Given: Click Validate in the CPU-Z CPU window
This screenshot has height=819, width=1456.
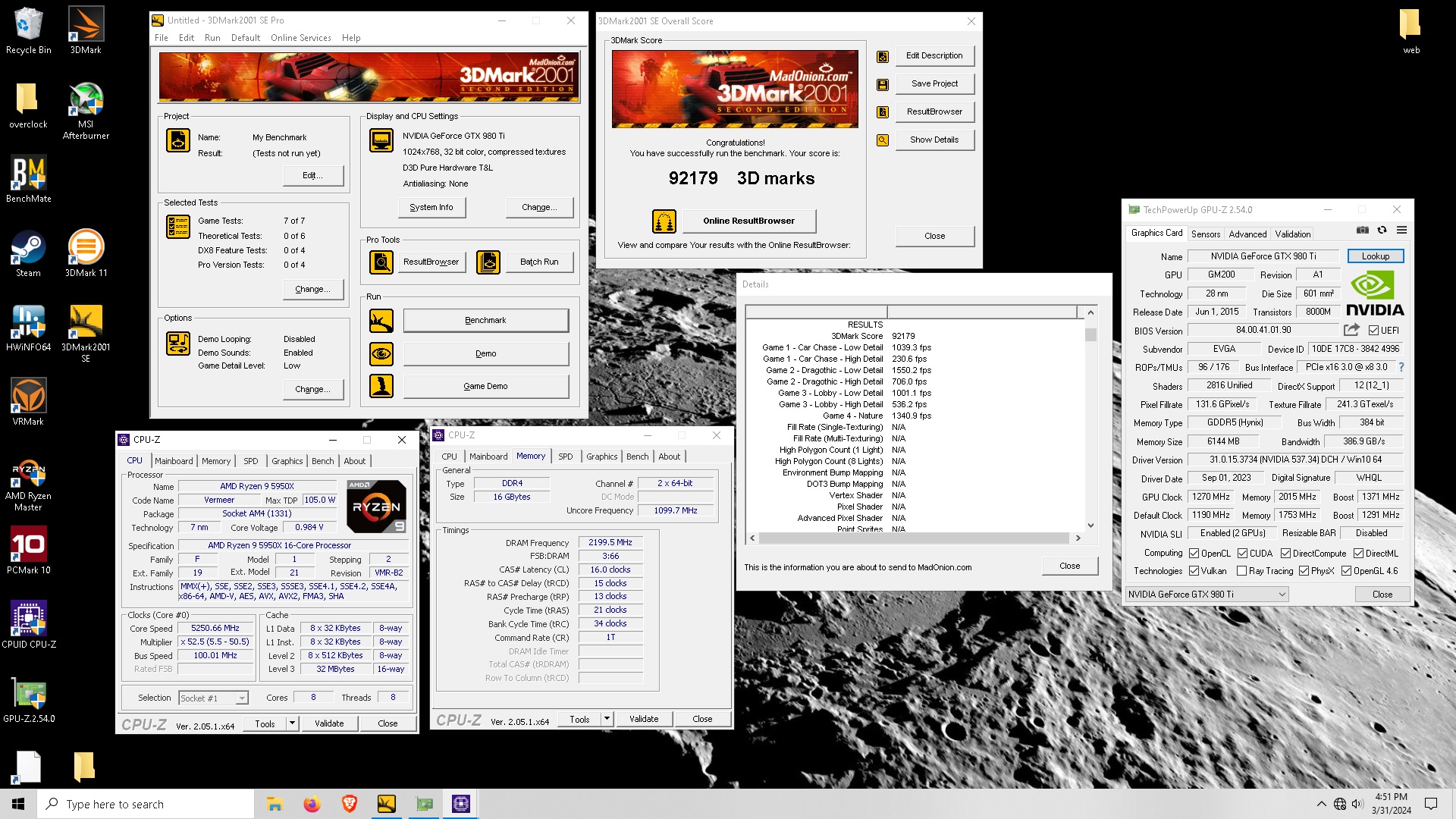Looking at the screenshot, I should [x=329, y=723].
